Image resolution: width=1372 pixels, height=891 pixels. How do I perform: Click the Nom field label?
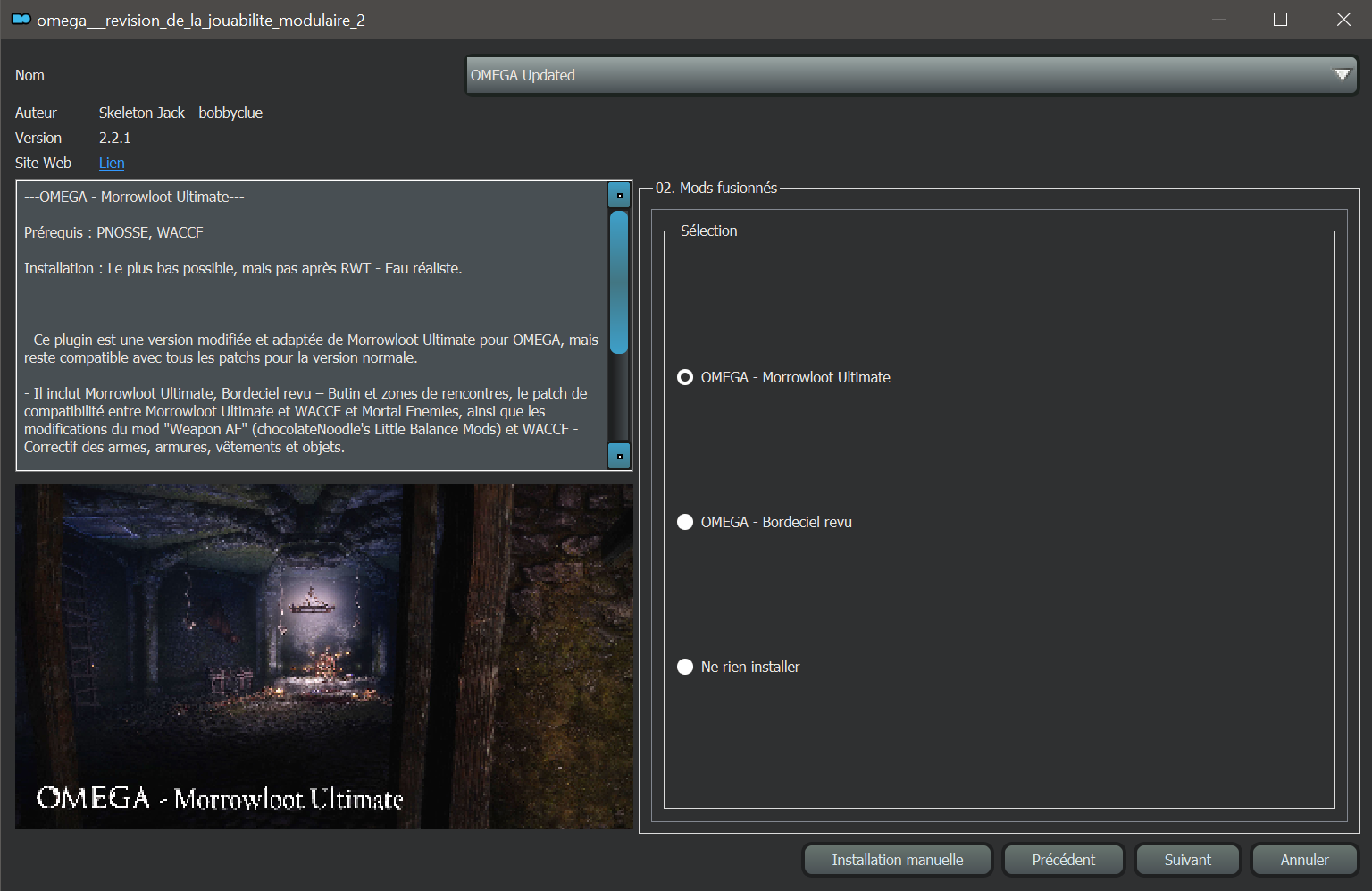coord(29,75)
